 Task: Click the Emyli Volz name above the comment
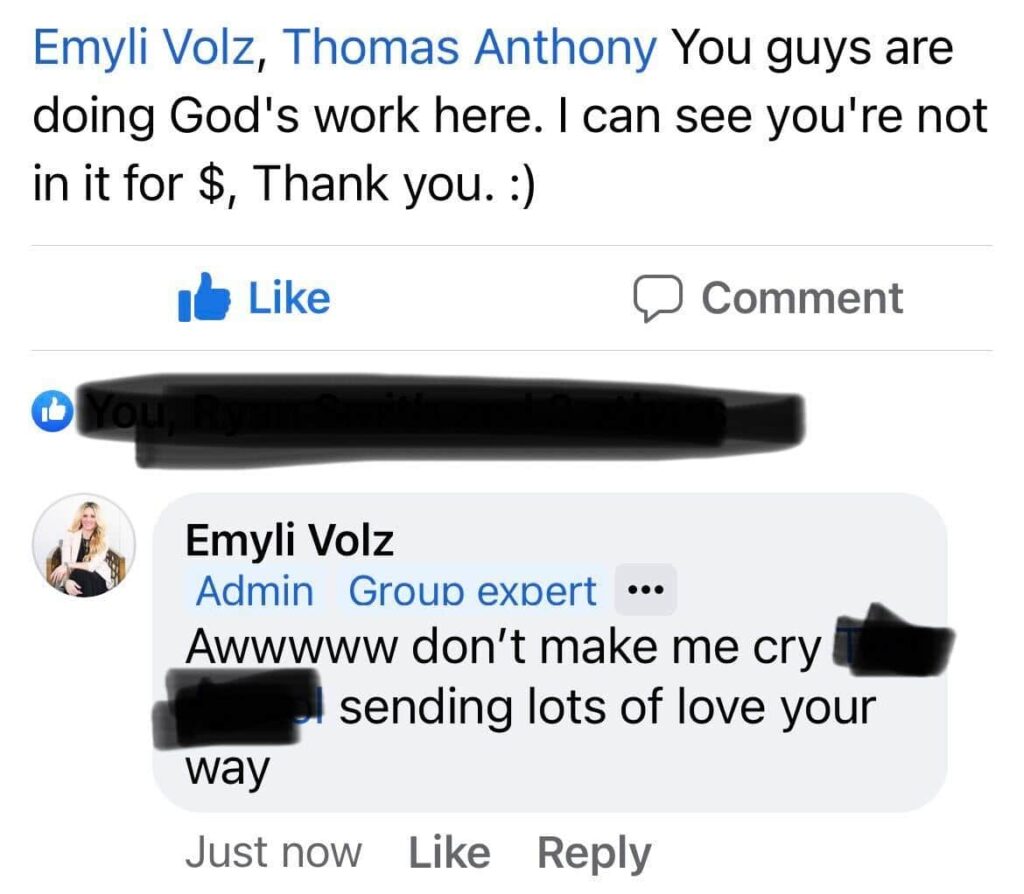(290, 542)
